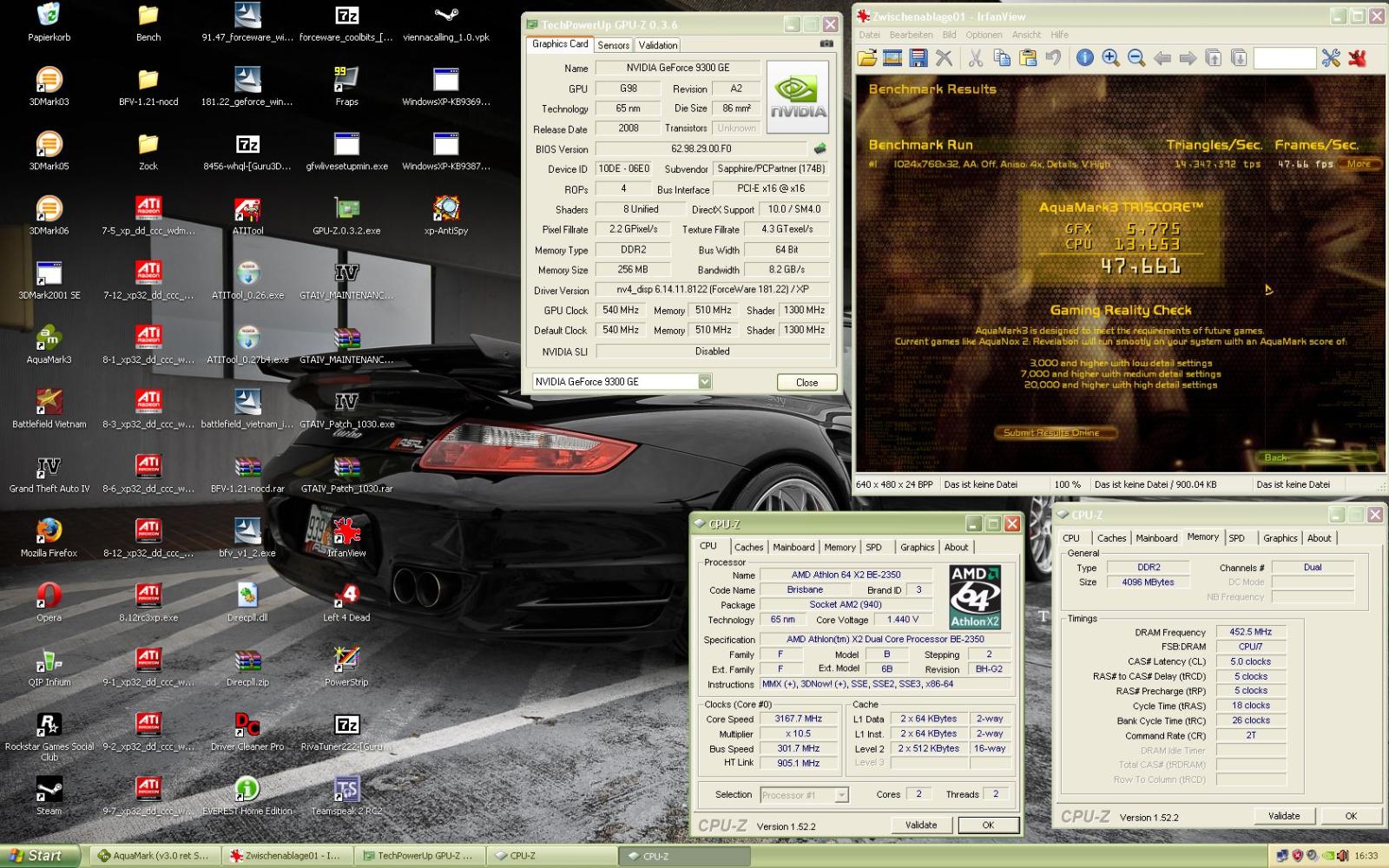The height and width of the screenshot is (868, 1389).
Task: Click the previous image left arrow in IrfanView
Action: (x=1162, y=58)
